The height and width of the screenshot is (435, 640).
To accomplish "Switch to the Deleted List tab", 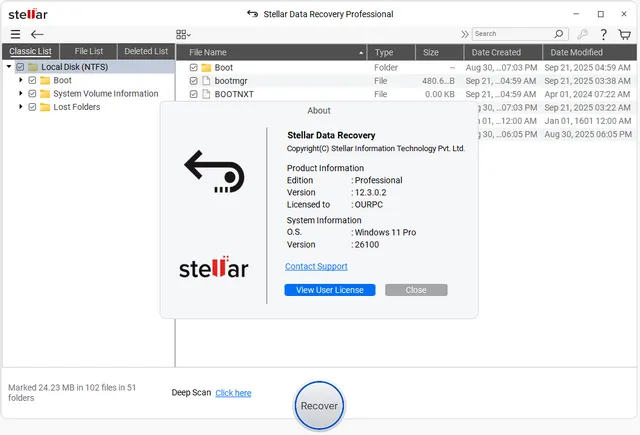I will point(146,51).
